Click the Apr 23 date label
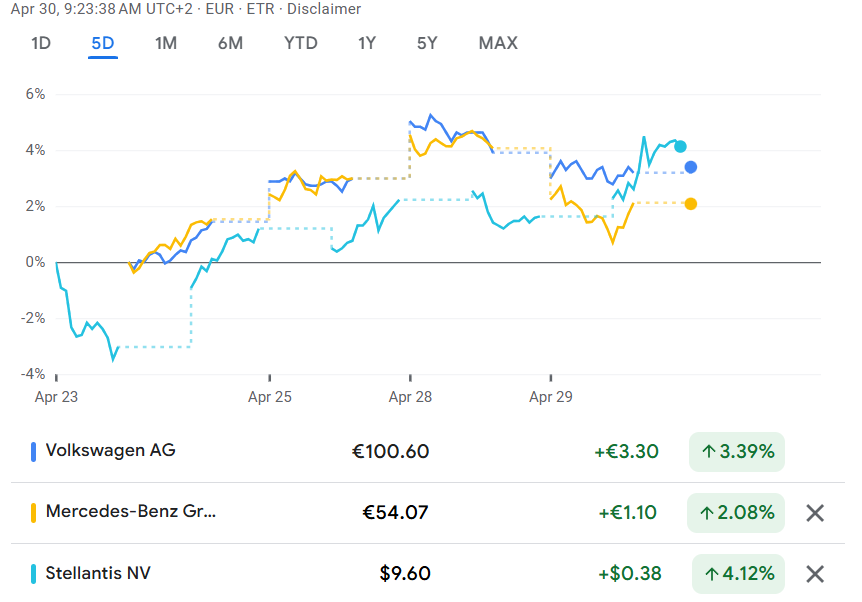 click(x=56, y=397)
